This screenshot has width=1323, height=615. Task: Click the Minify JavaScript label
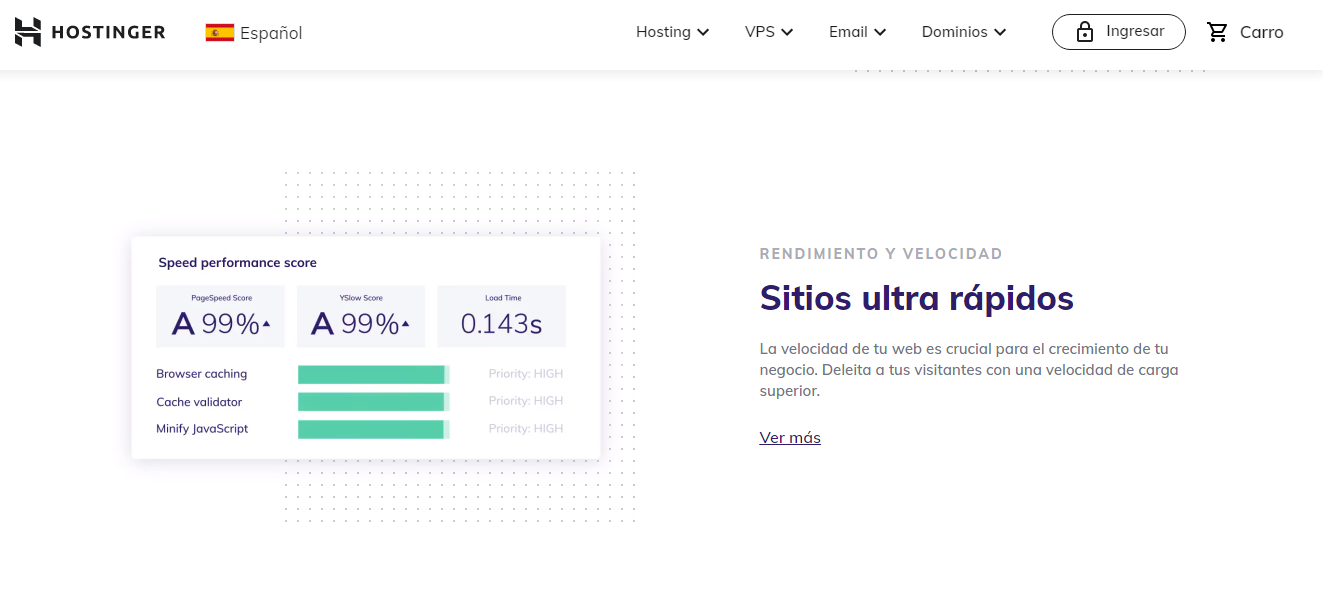click(201, 428)
